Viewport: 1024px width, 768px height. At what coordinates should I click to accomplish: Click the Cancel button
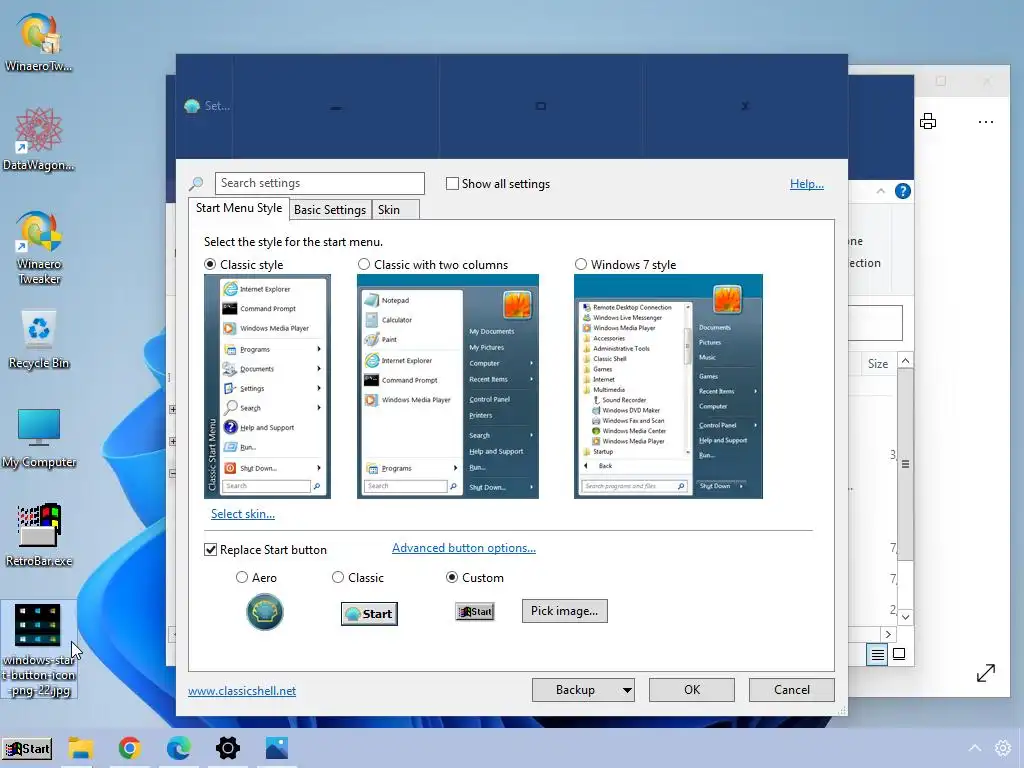point(792,690)
